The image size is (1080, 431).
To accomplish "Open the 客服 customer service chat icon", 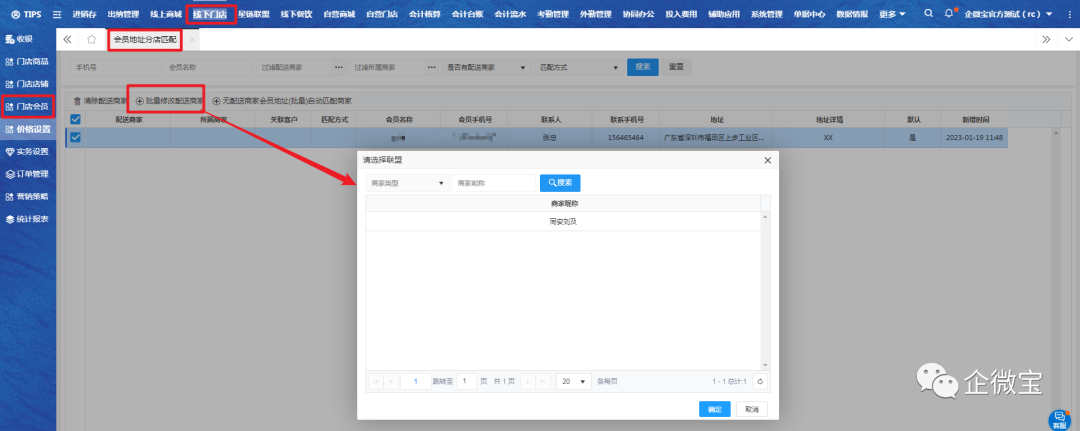I will pos(1060,419).
